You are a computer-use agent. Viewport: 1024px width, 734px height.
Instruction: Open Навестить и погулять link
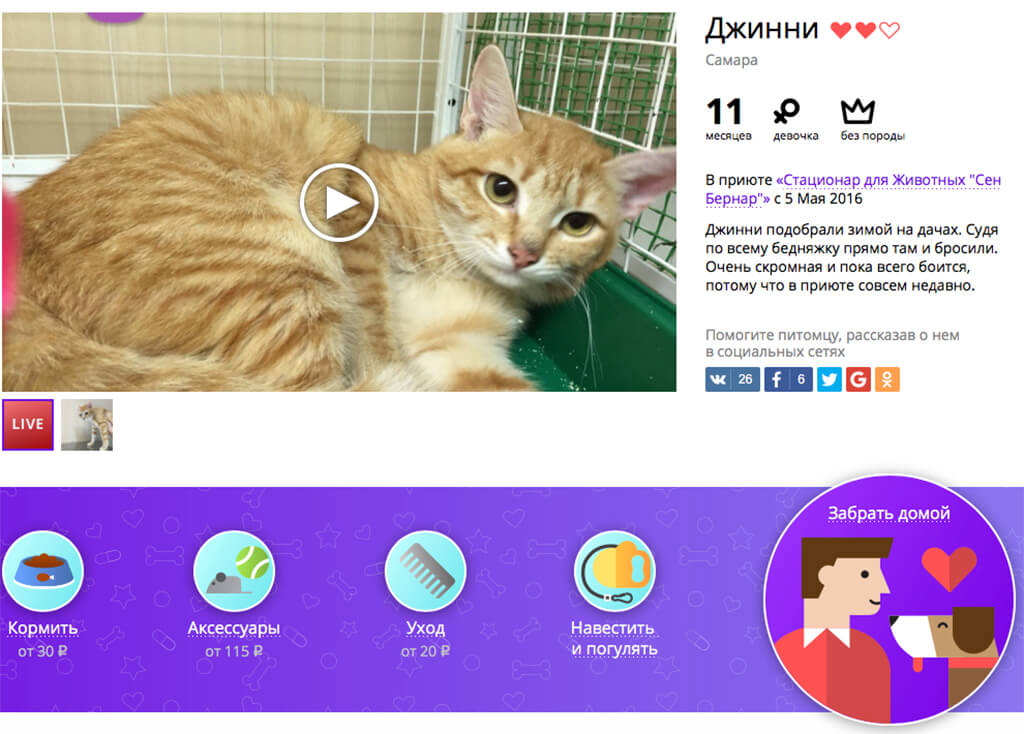[x=614, y=638]
